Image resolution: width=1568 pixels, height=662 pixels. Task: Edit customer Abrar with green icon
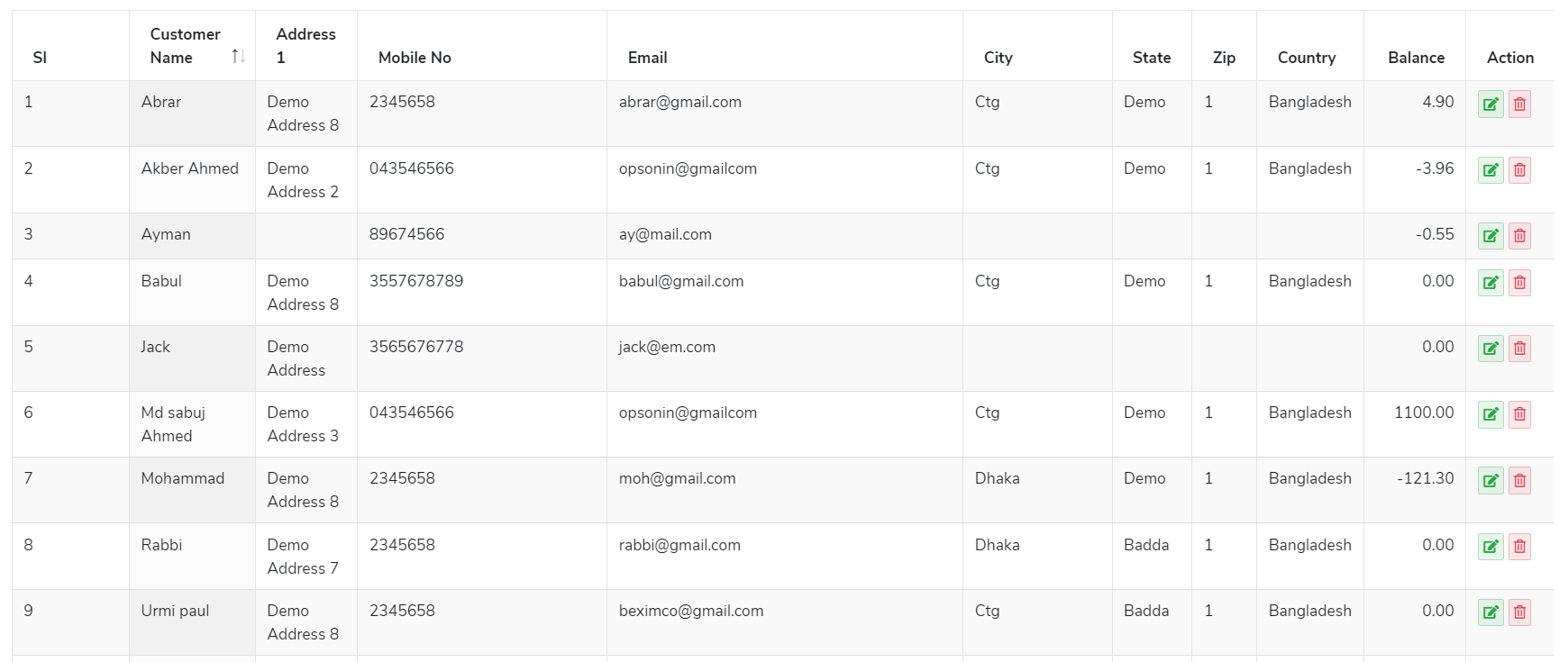(1491, 104)
